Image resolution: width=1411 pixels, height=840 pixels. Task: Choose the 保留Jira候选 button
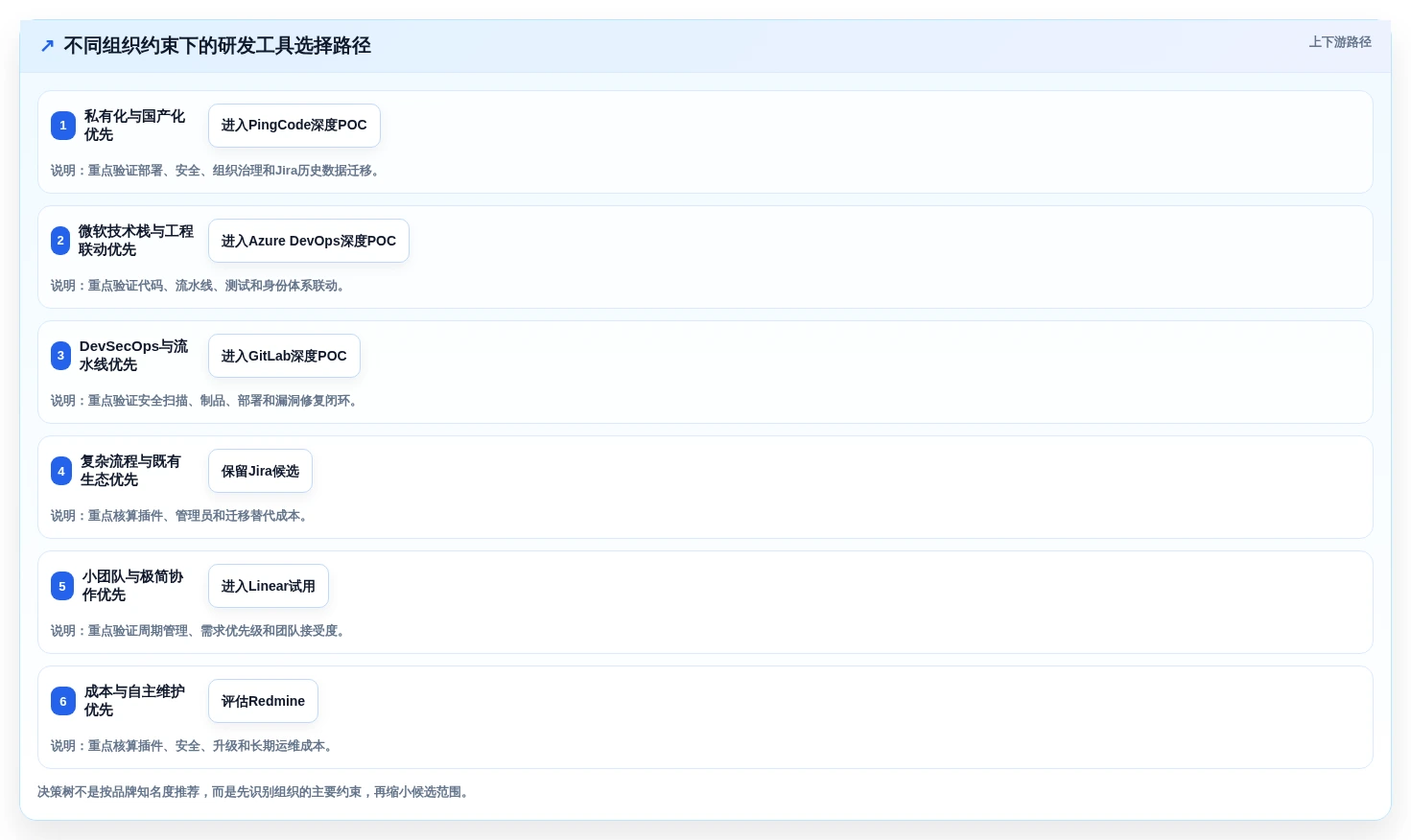[260, 471]
